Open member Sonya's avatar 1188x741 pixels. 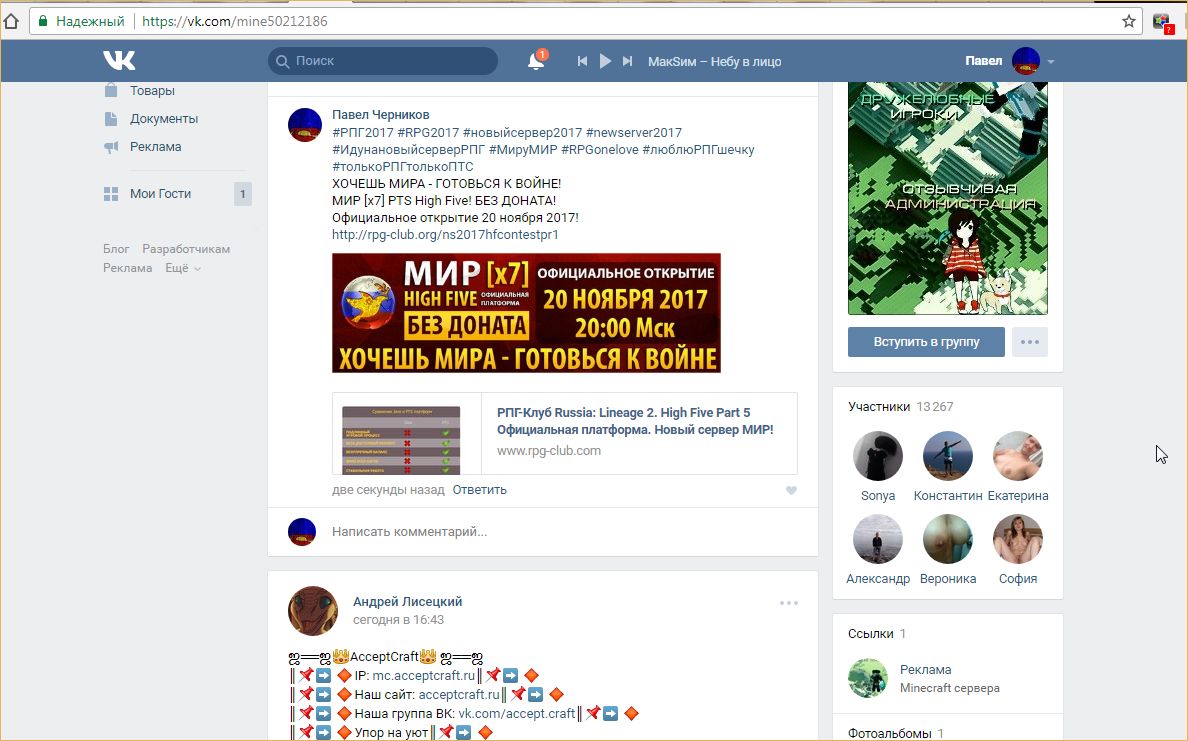tap(878, 456)
